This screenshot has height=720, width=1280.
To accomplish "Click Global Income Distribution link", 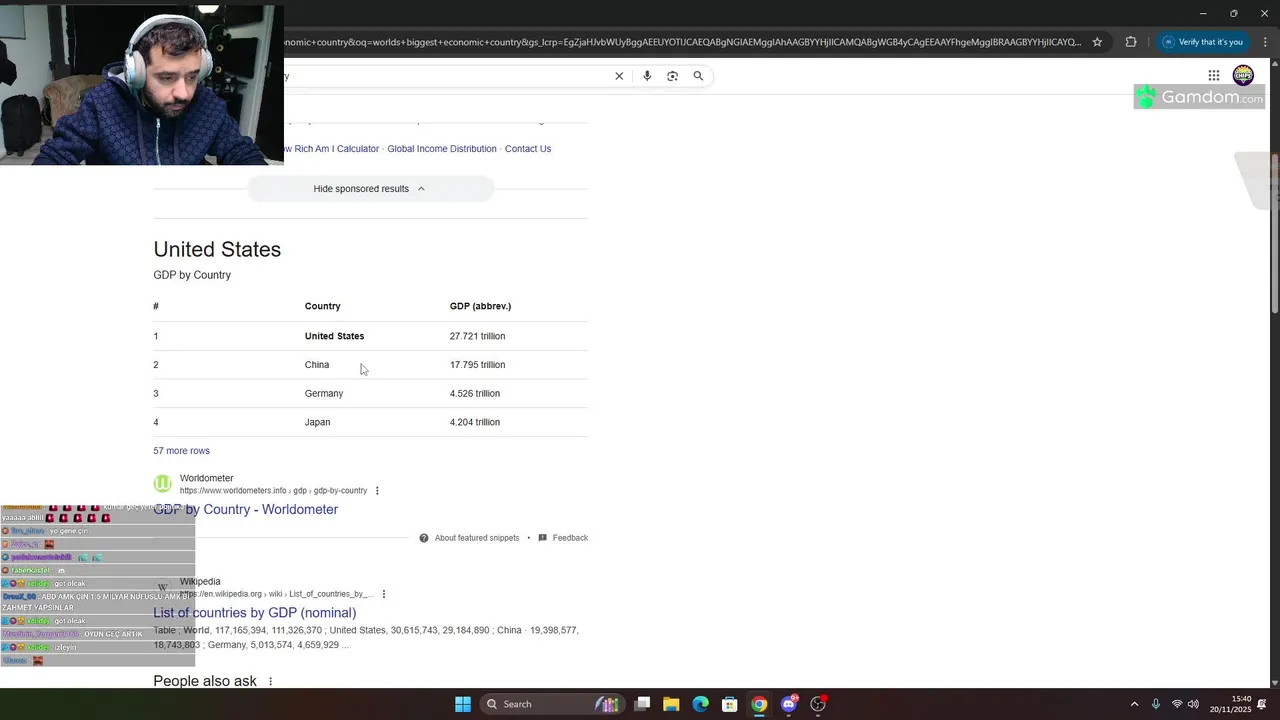I will pos(442,149).
